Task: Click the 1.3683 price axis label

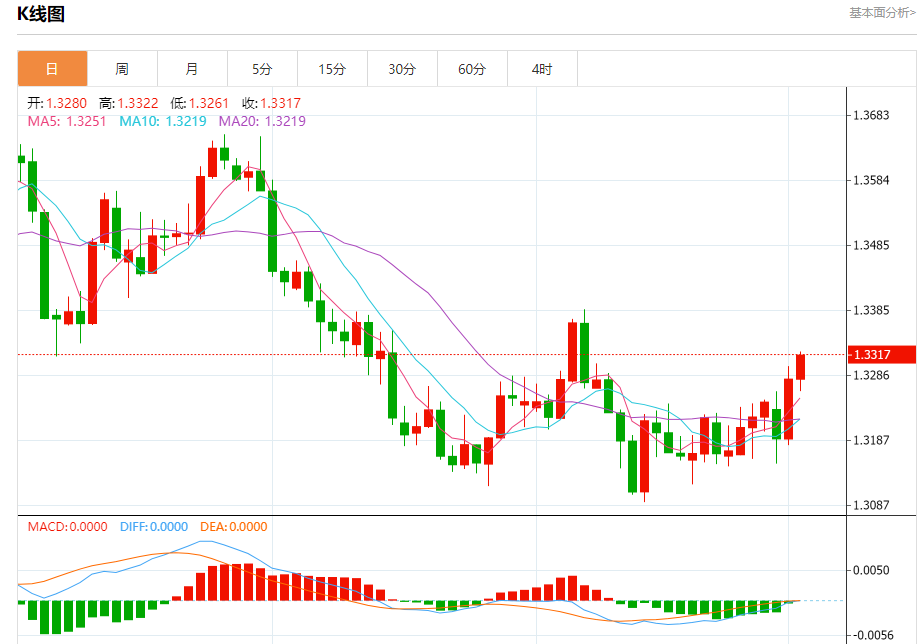Action: click(x=871, y=115)
